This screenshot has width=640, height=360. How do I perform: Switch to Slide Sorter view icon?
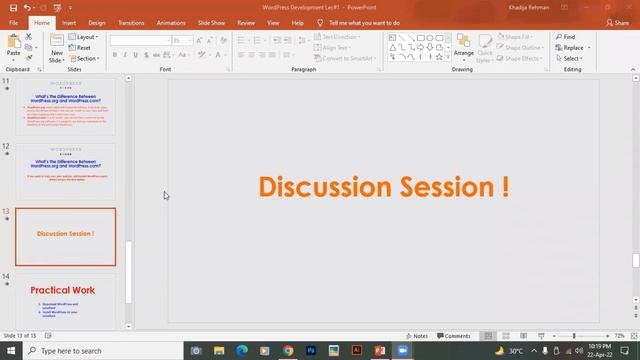[x=506, y=336]
